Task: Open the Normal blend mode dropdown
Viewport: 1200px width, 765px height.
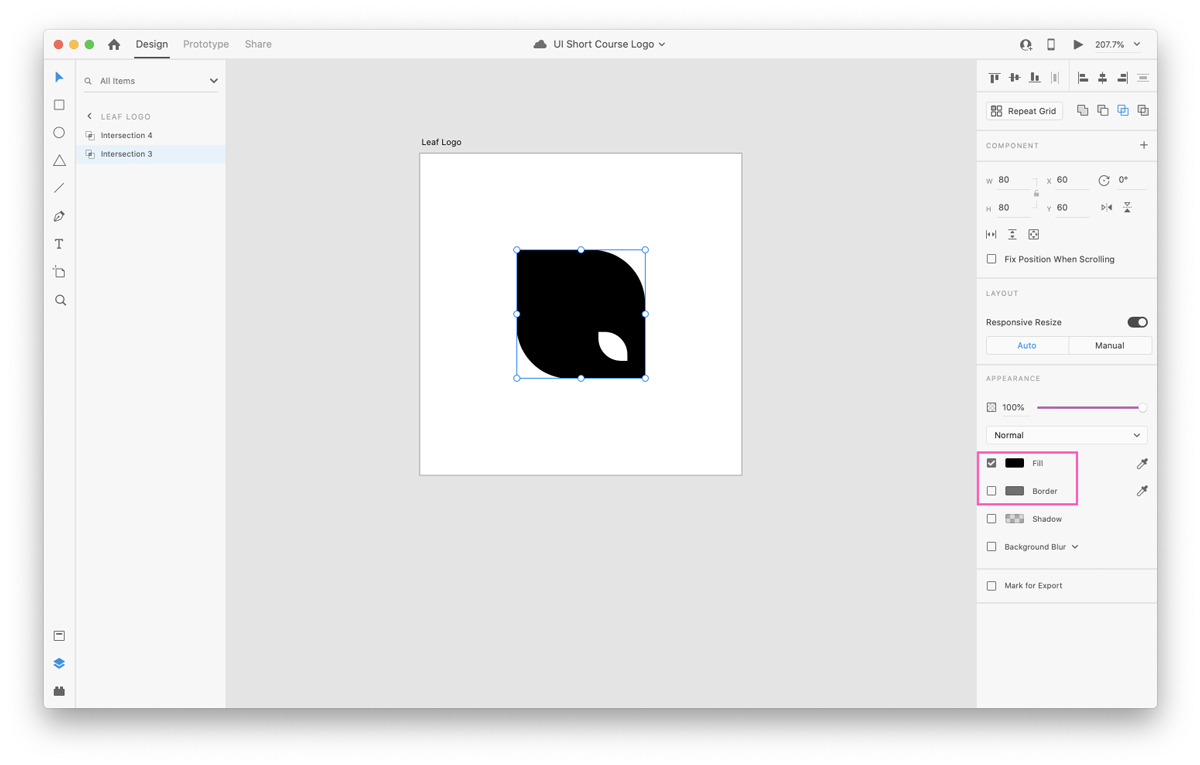Action: tap(1066, 435)
